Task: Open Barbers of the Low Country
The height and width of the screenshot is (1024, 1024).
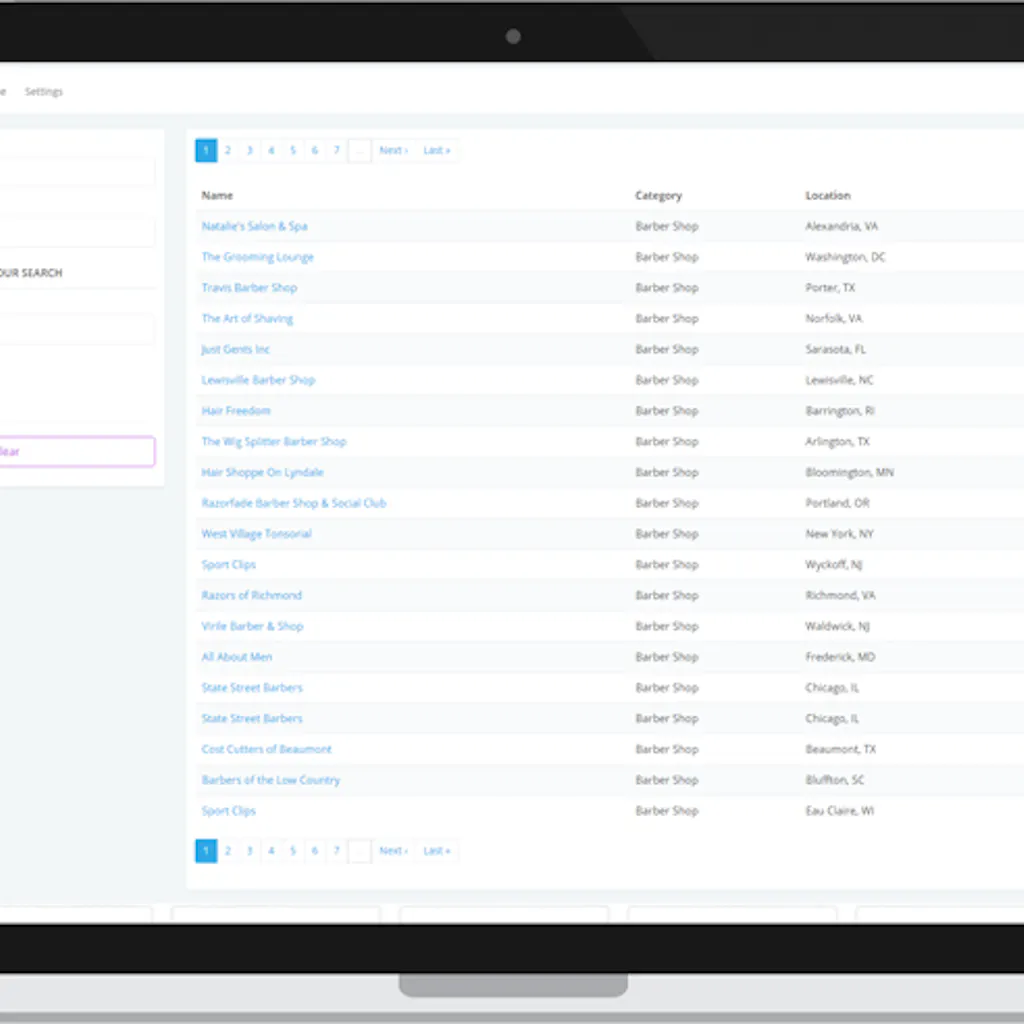Action: point(270,780)
